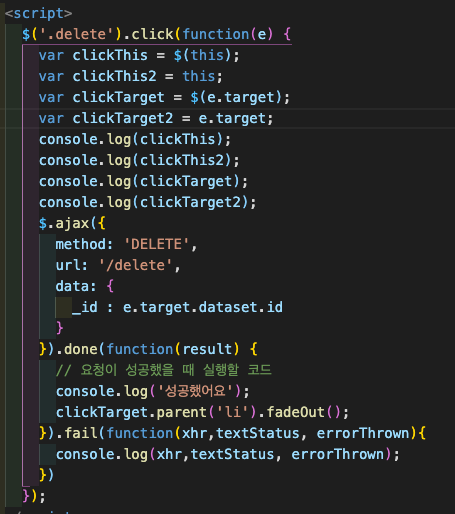Click the 'DELETE' method string
The height and width of the screenshot is (514, 455).
point(156,244)
